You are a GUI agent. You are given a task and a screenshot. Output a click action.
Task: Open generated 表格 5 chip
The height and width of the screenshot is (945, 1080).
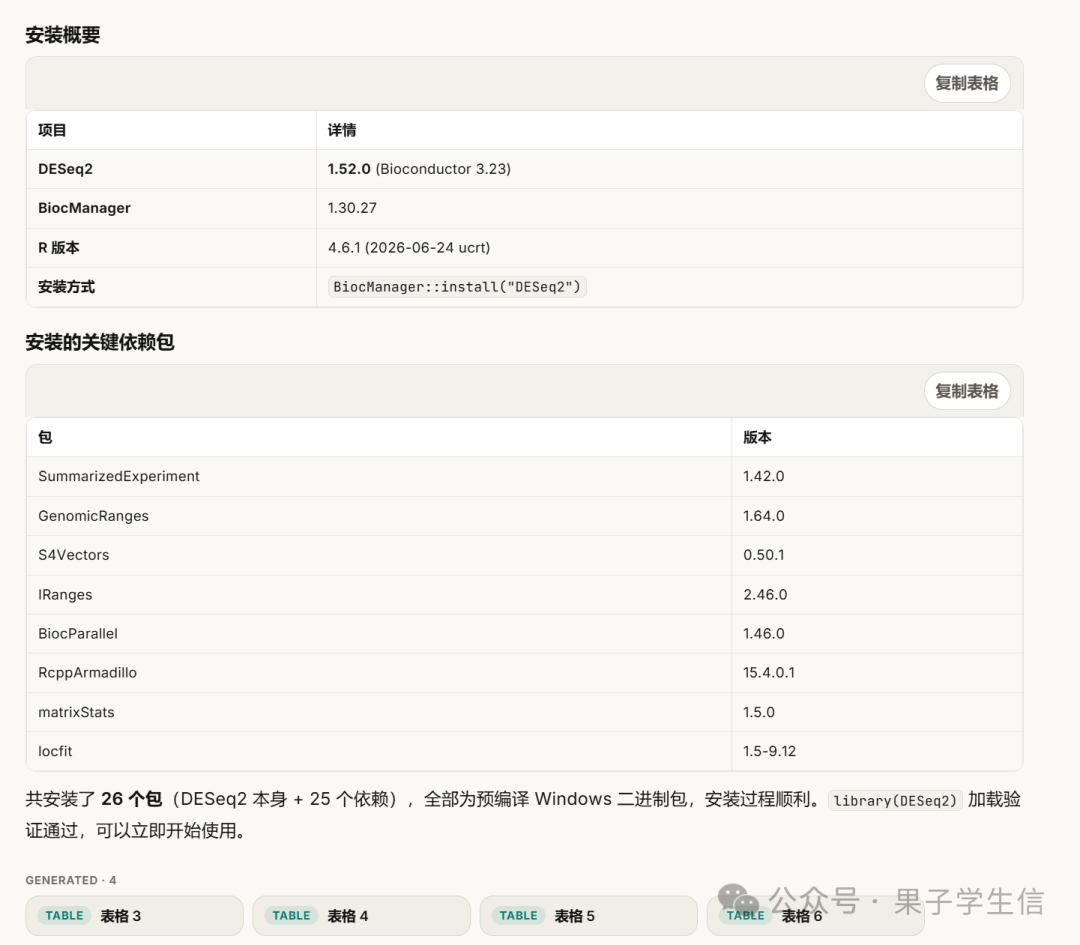pos(588,915)
